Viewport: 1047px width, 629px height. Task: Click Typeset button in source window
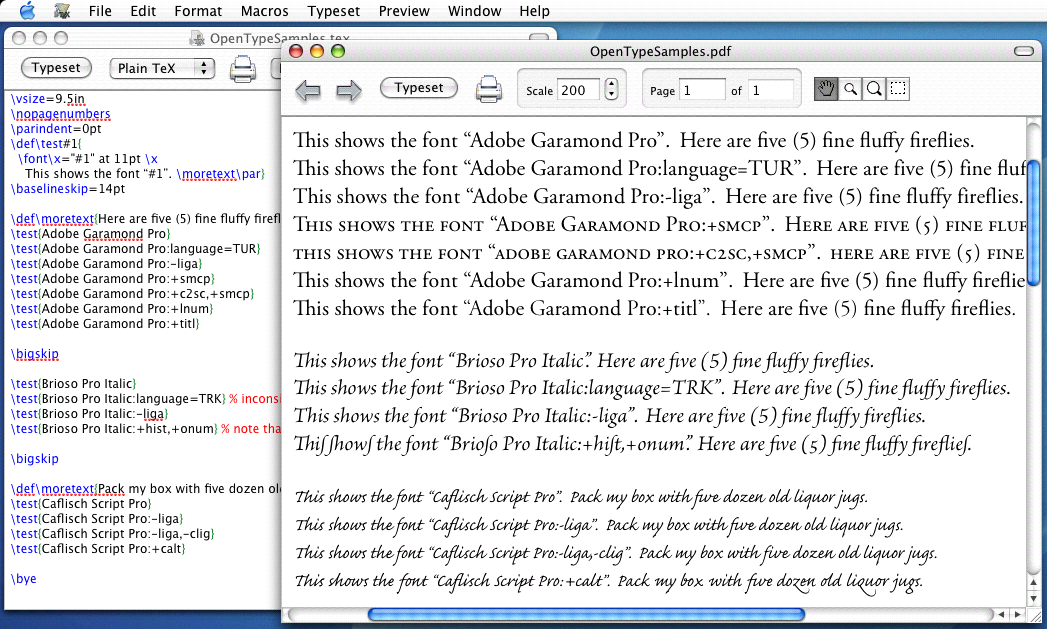[x=56, y=67]
